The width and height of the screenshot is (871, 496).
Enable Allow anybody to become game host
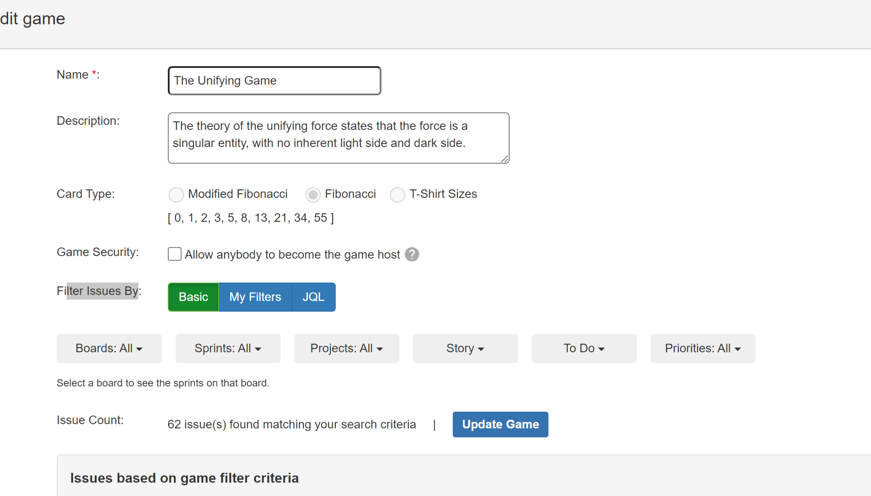pos(175,254)
